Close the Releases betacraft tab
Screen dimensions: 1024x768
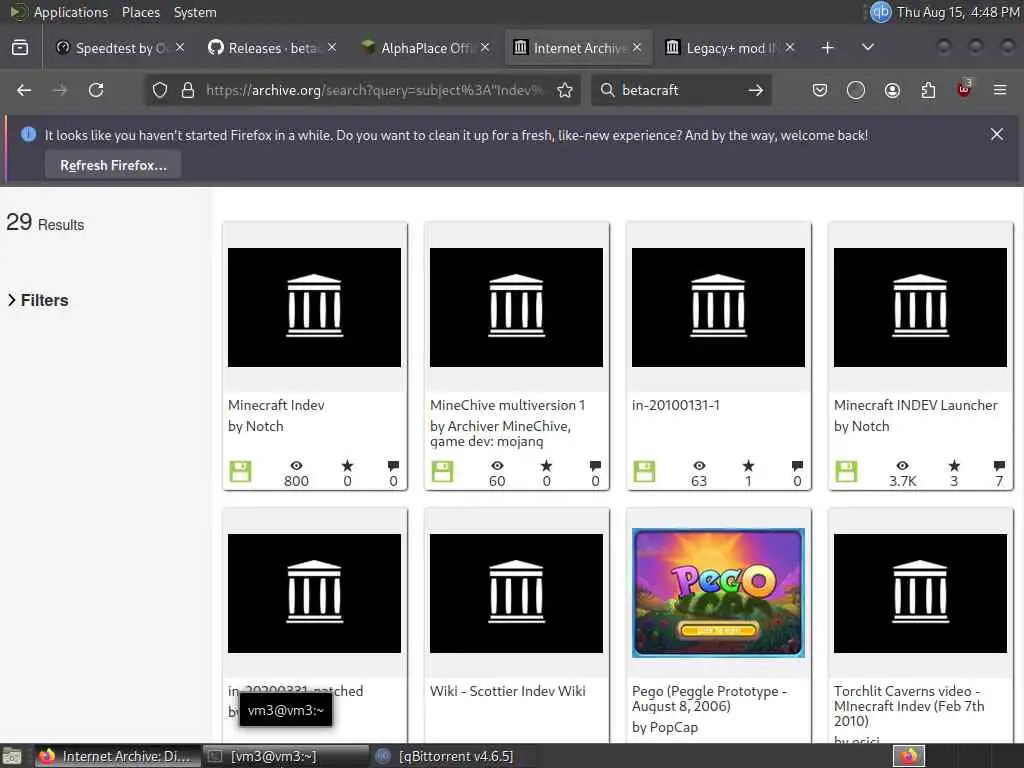click(332, 48)
